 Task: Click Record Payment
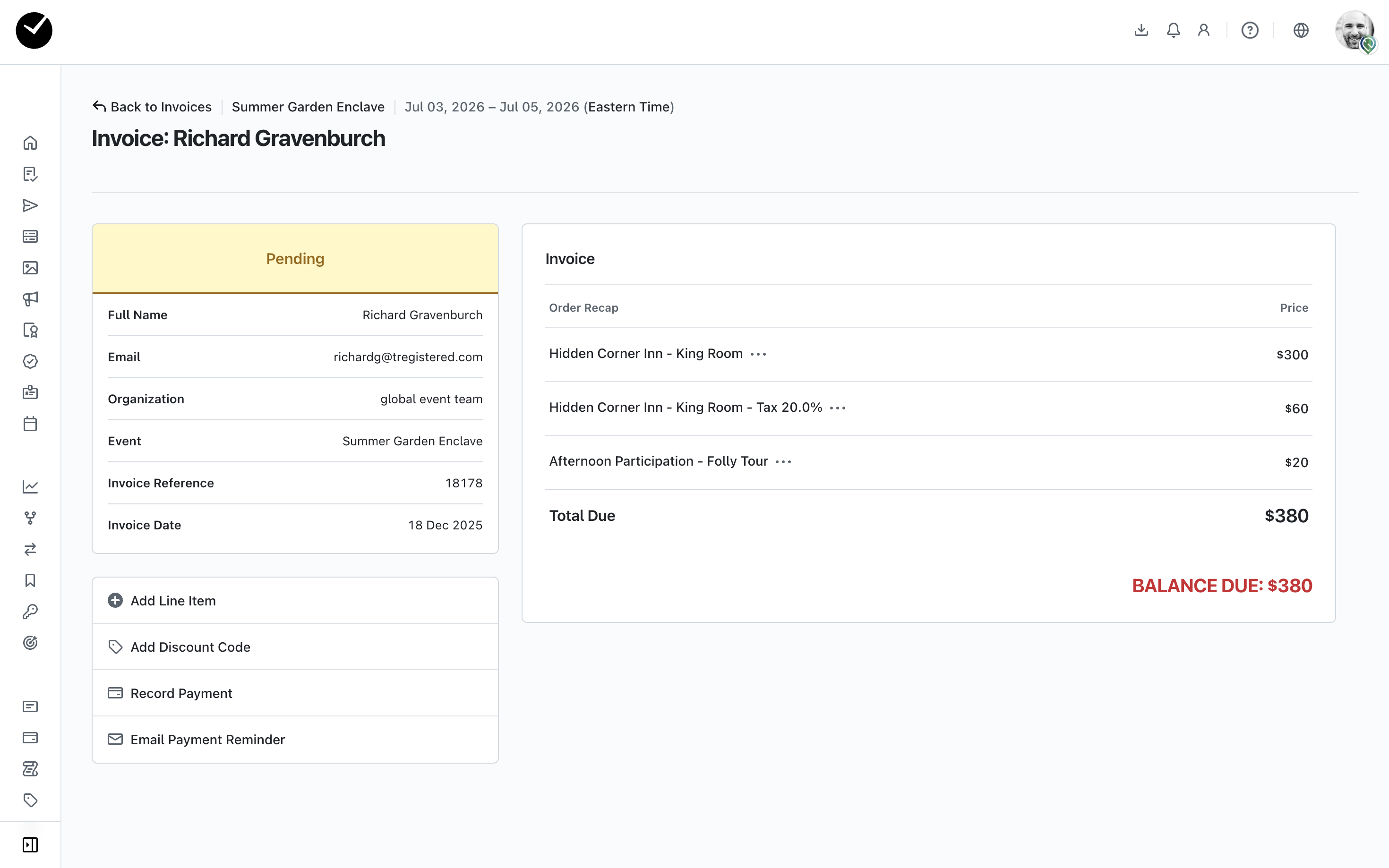(x=181, y=693)
